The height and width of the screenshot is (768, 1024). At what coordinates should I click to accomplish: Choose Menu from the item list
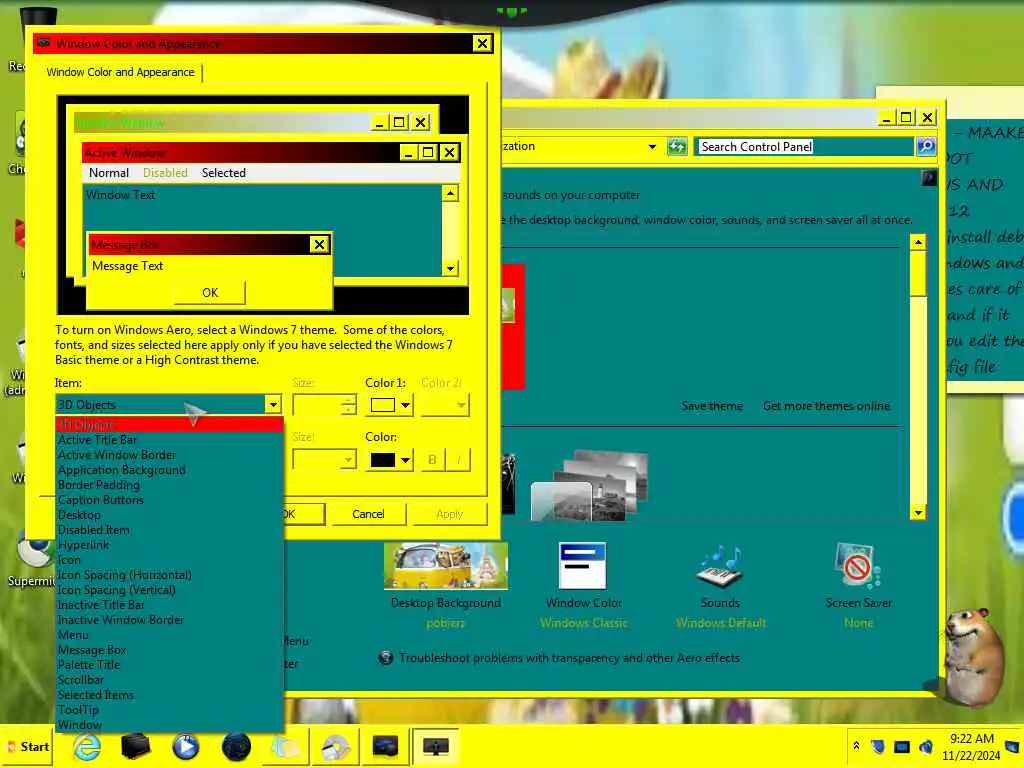[x=170, y=635]
